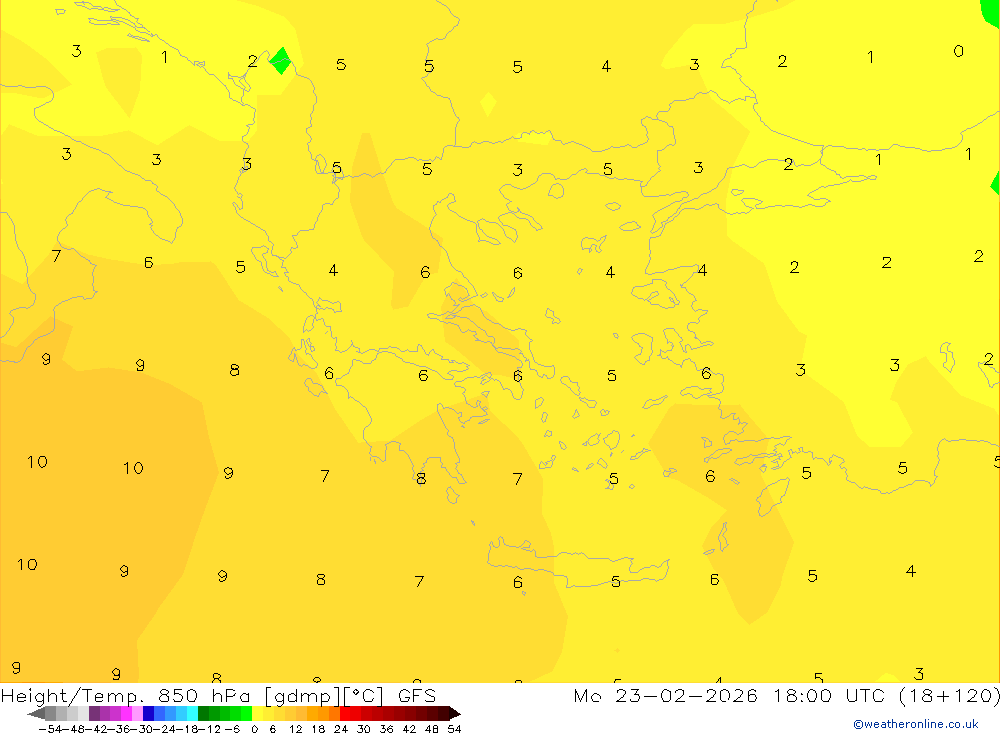Screen dimensions: 1000x733
Task: Click the right arrow tip of the color scale
Action: pos(455,713)
